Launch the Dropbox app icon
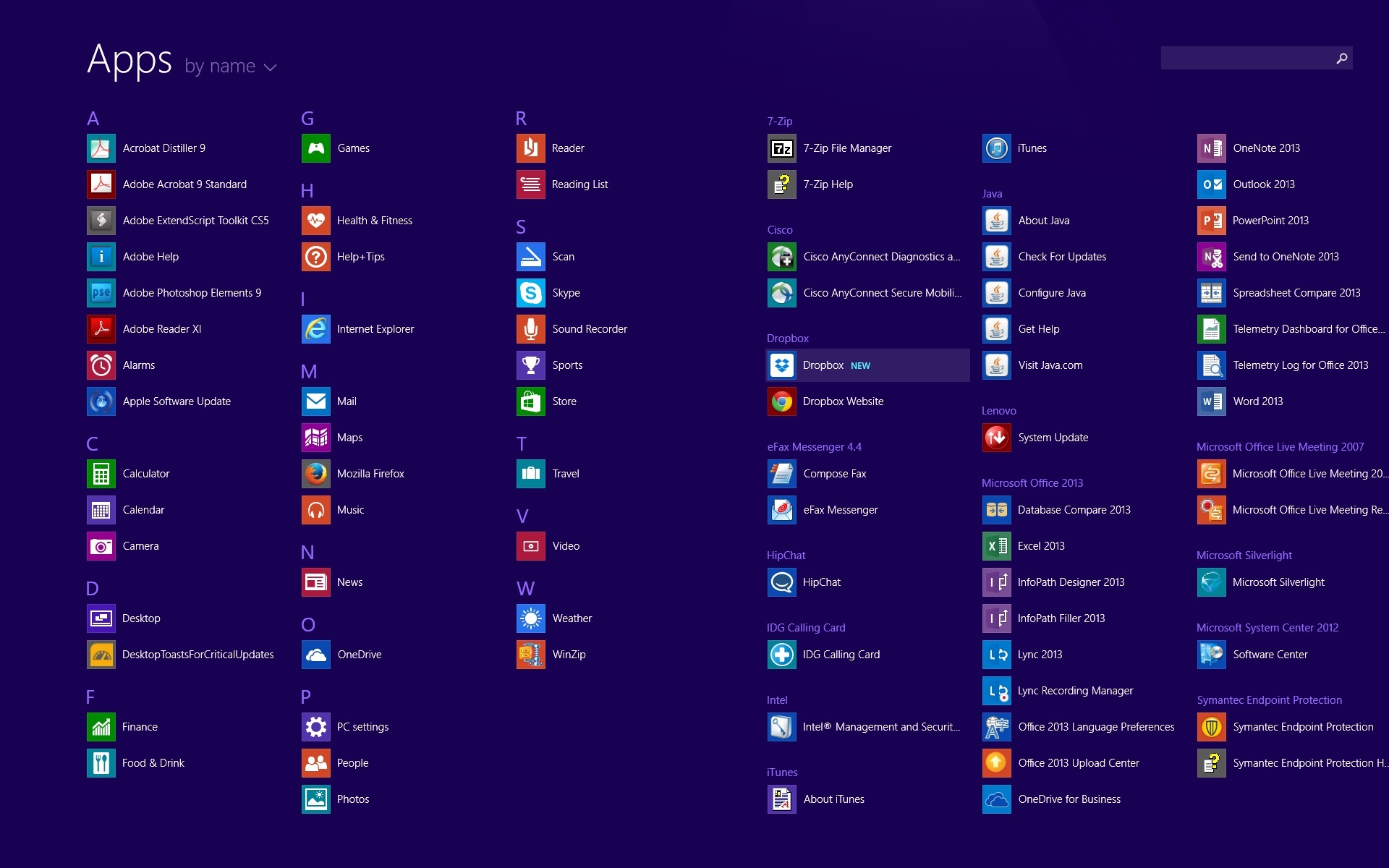Screen dimensions: 1389x868 [x=782, y=365]
